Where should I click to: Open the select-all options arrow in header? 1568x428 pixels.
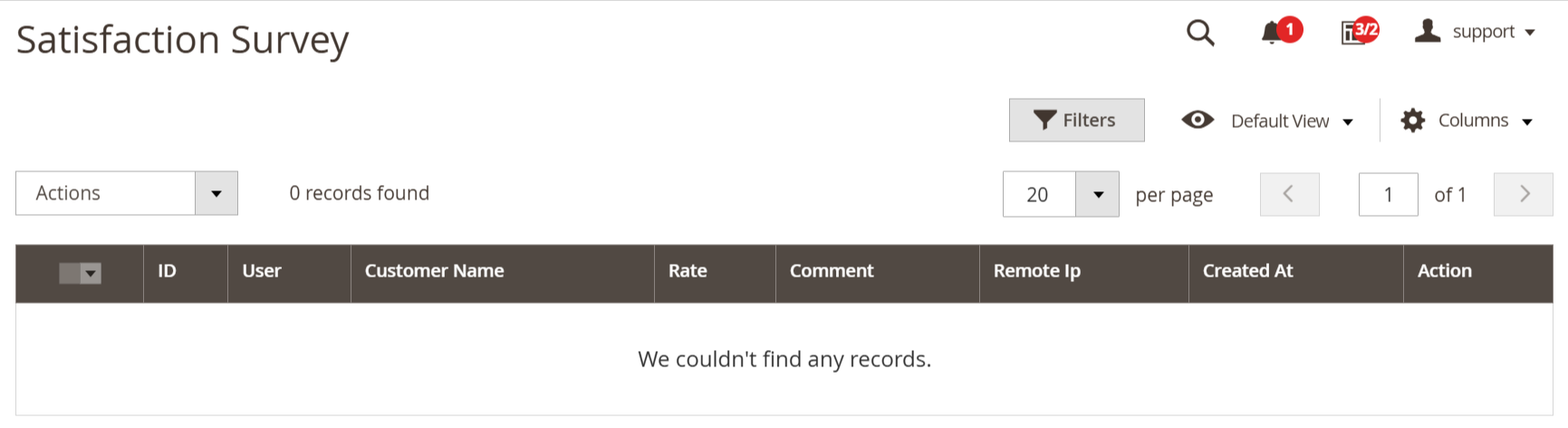point(91,273)
